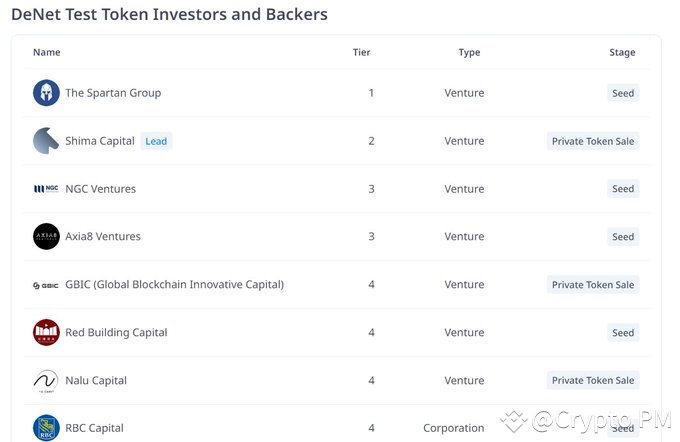Sort table by Name column header
Image resolution: width=680 pixels, height=442 pixels.
click(x=47, y=52)
